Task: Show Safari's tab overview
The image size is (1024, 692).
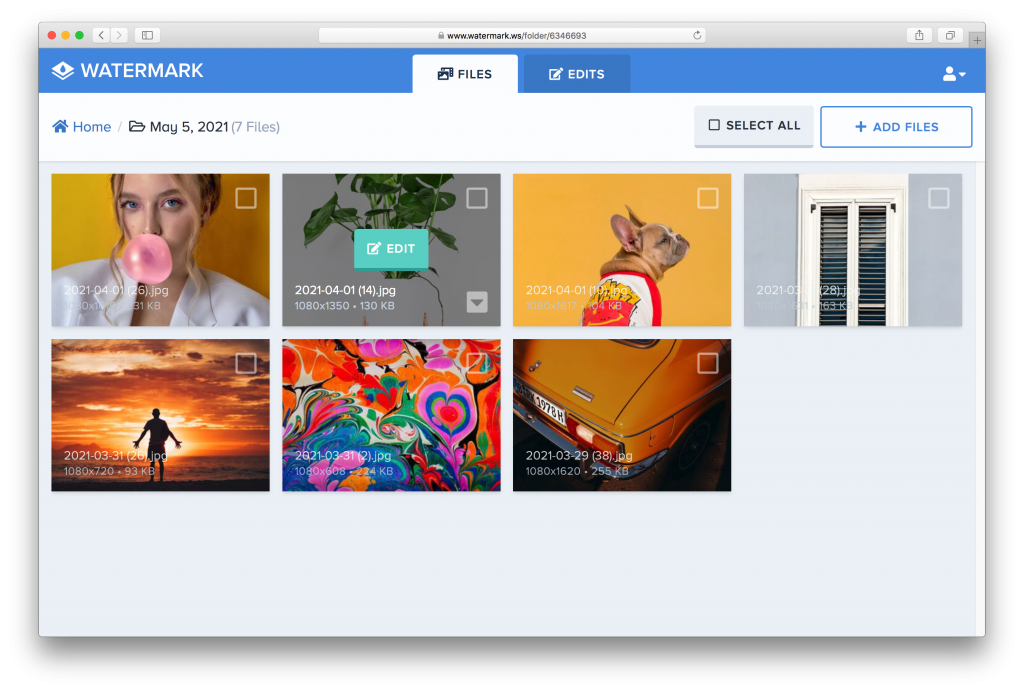Action: click(950, 35)
